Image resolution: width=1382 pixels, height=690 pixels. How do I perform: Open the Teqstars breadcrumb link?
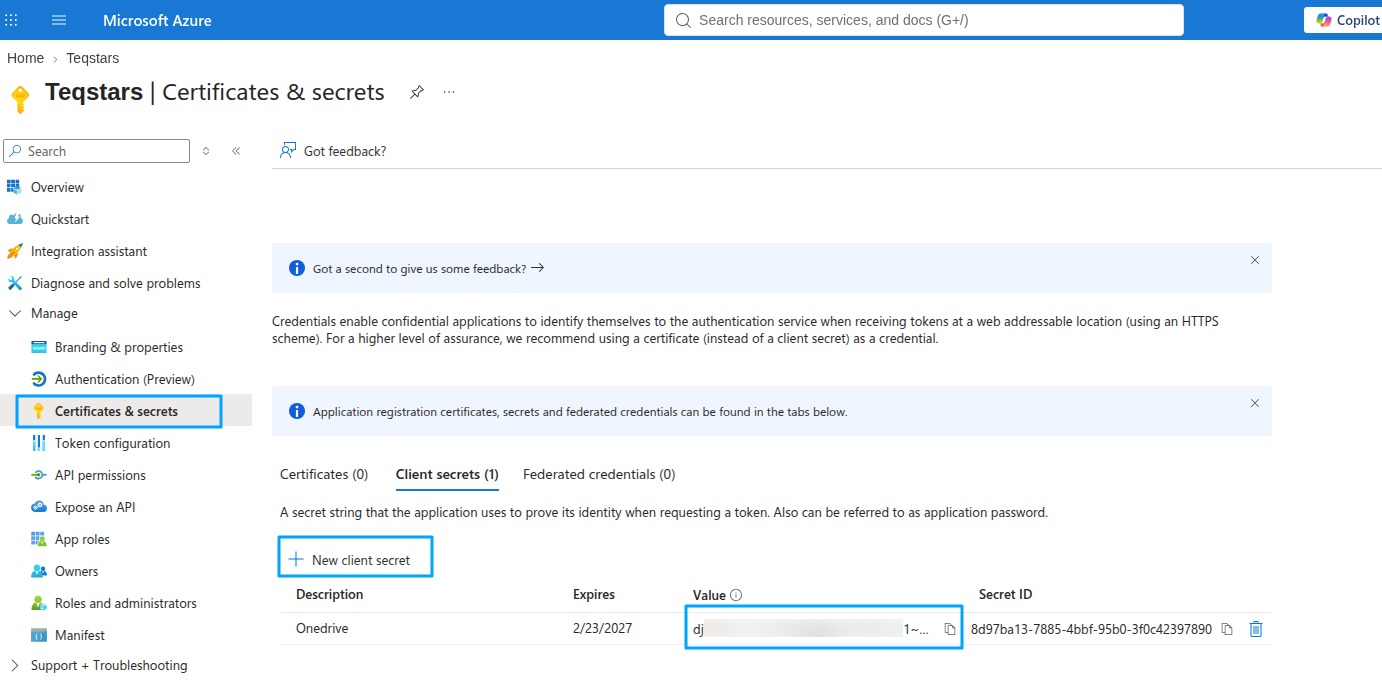point(93,58)
